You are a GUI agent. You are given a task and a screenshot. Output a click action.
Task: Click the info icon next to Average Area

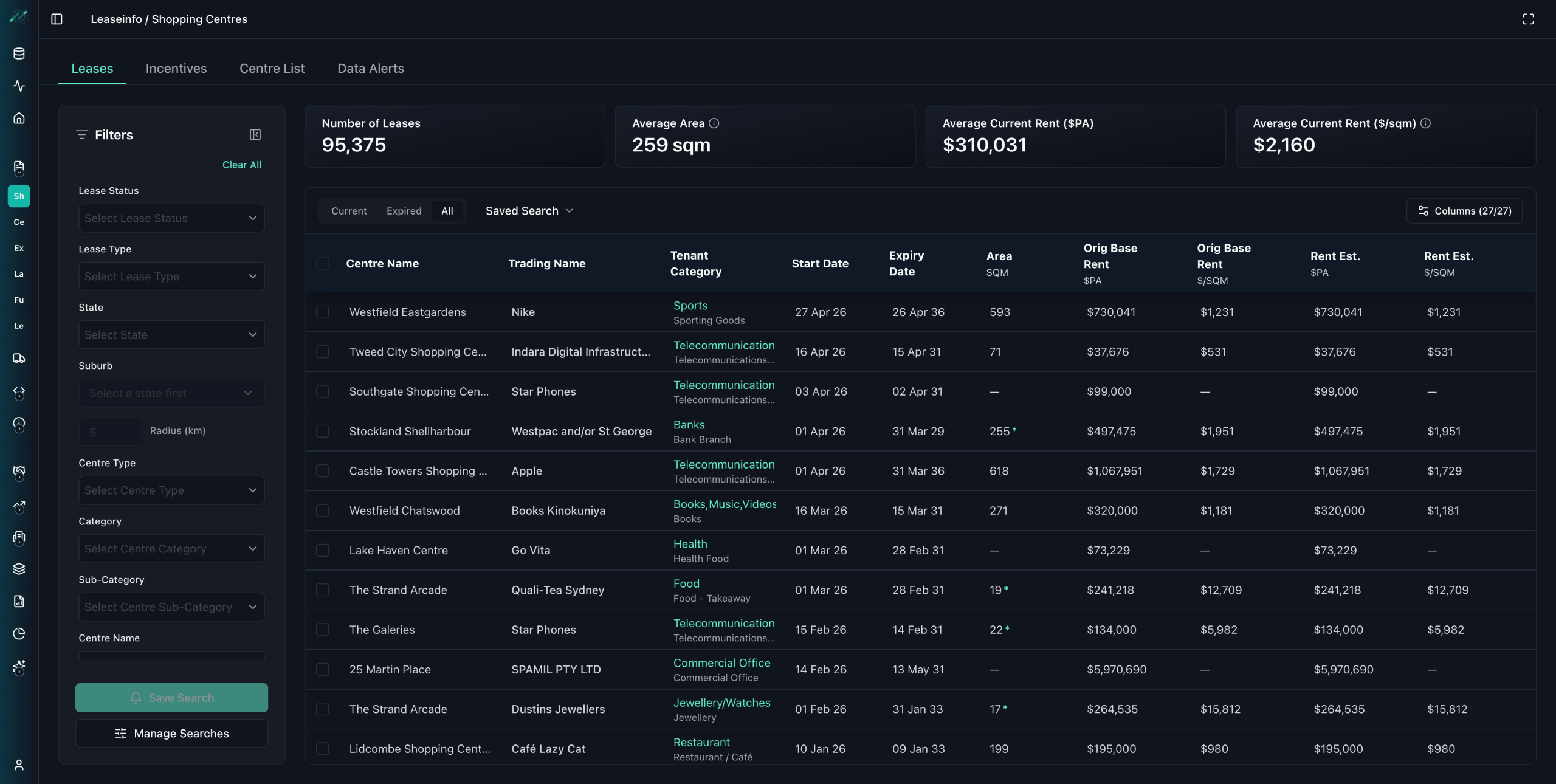pyautogui.click(x=714, y=123)
